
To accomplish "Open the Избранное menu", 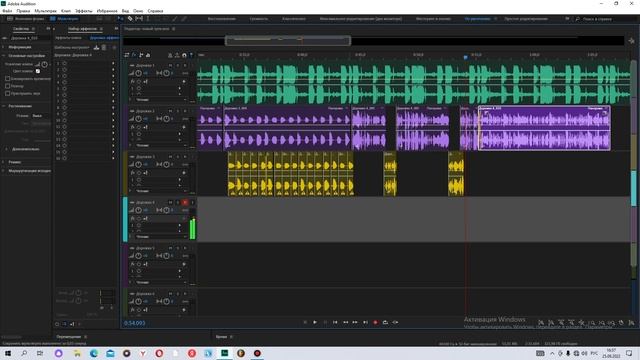I will 107,11.
